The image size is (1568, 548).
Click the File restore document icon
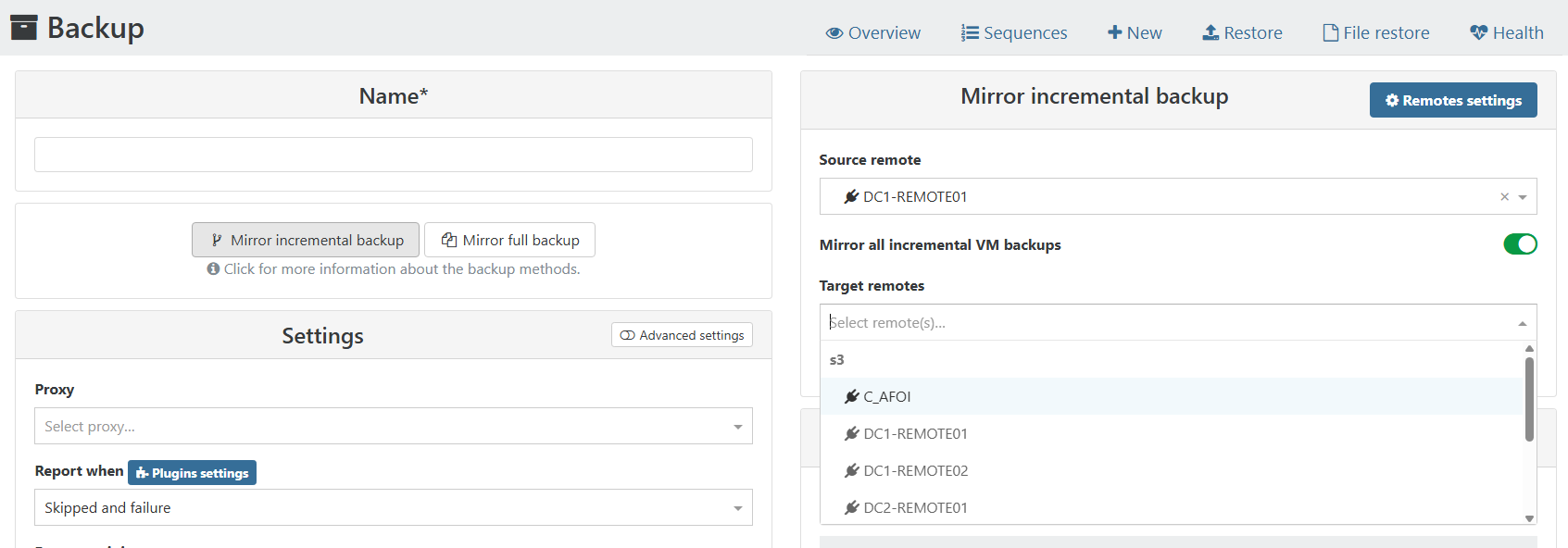coord(1330,33)
